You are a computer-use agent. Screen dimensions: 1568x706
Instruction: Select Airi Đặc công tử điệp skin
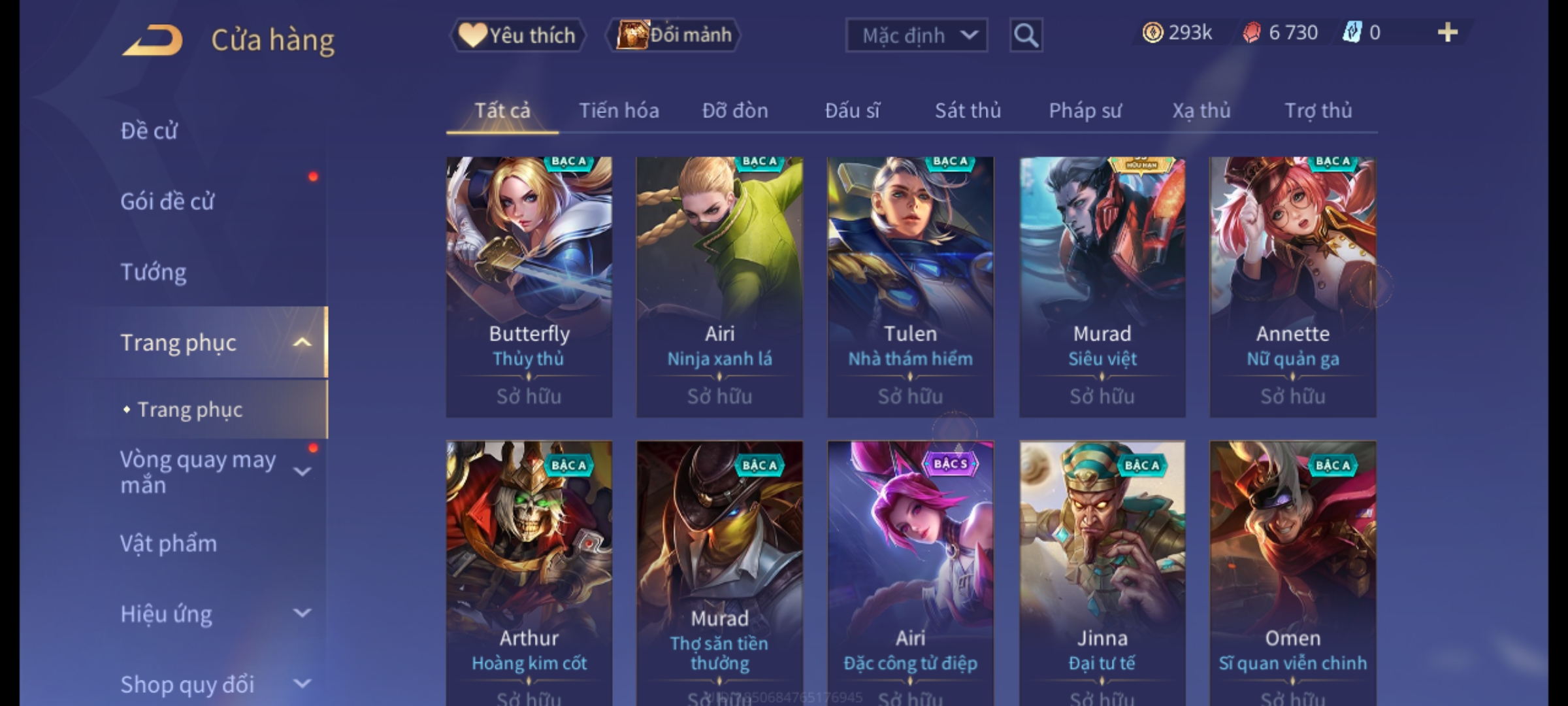pos(910,573)
